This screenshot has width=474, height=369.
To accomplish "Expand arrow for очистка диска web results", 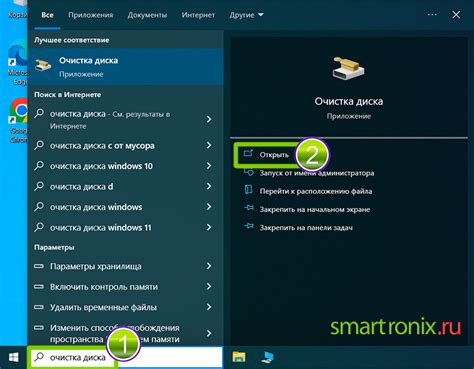I will [209, 119].
